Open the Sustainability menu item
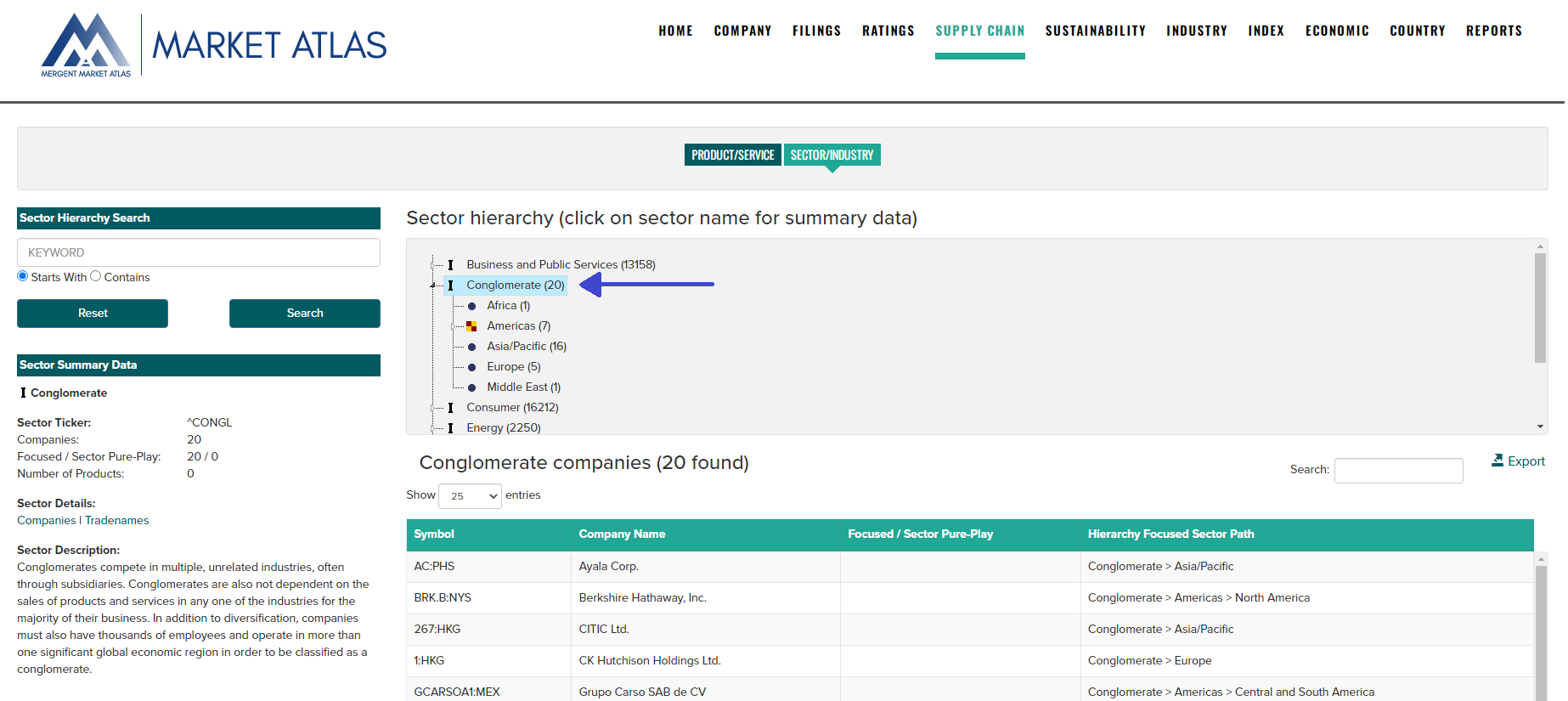Viewport: 1568px width, 701px height. coord(1095,31)
